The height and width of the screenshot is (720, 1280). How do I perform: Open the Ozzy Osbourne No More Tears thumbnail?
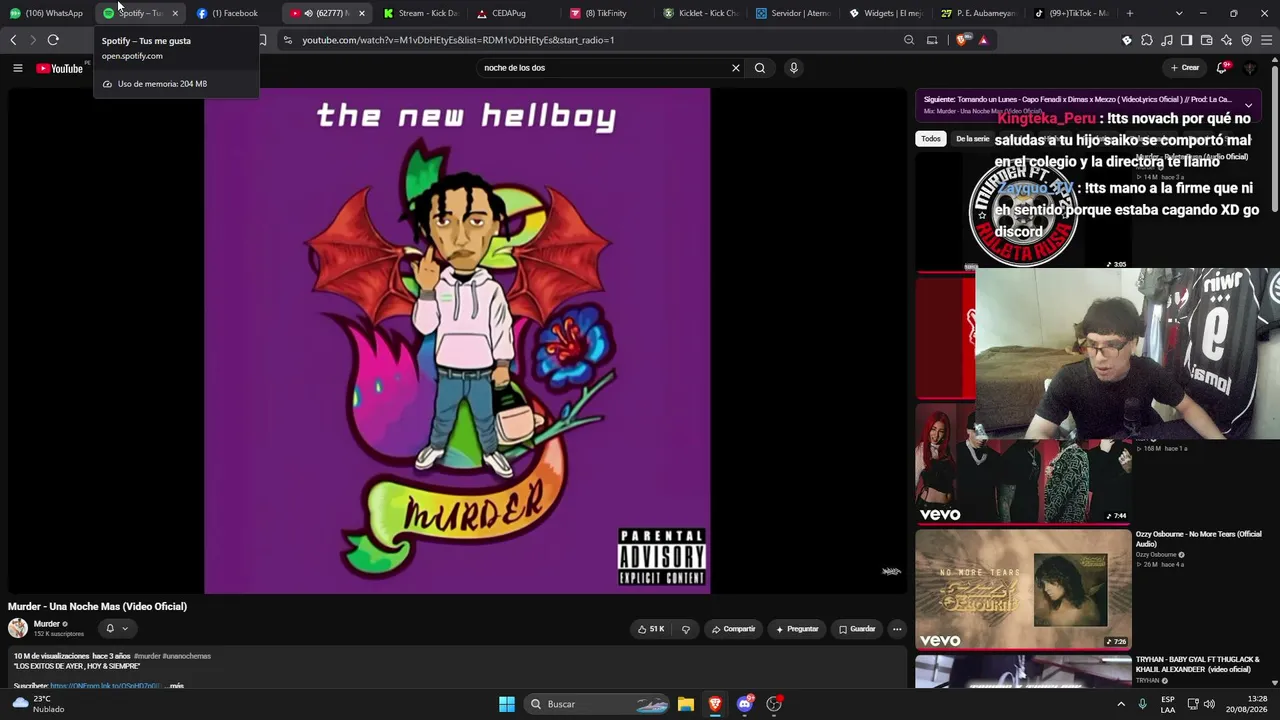(x=1023, y=589)
